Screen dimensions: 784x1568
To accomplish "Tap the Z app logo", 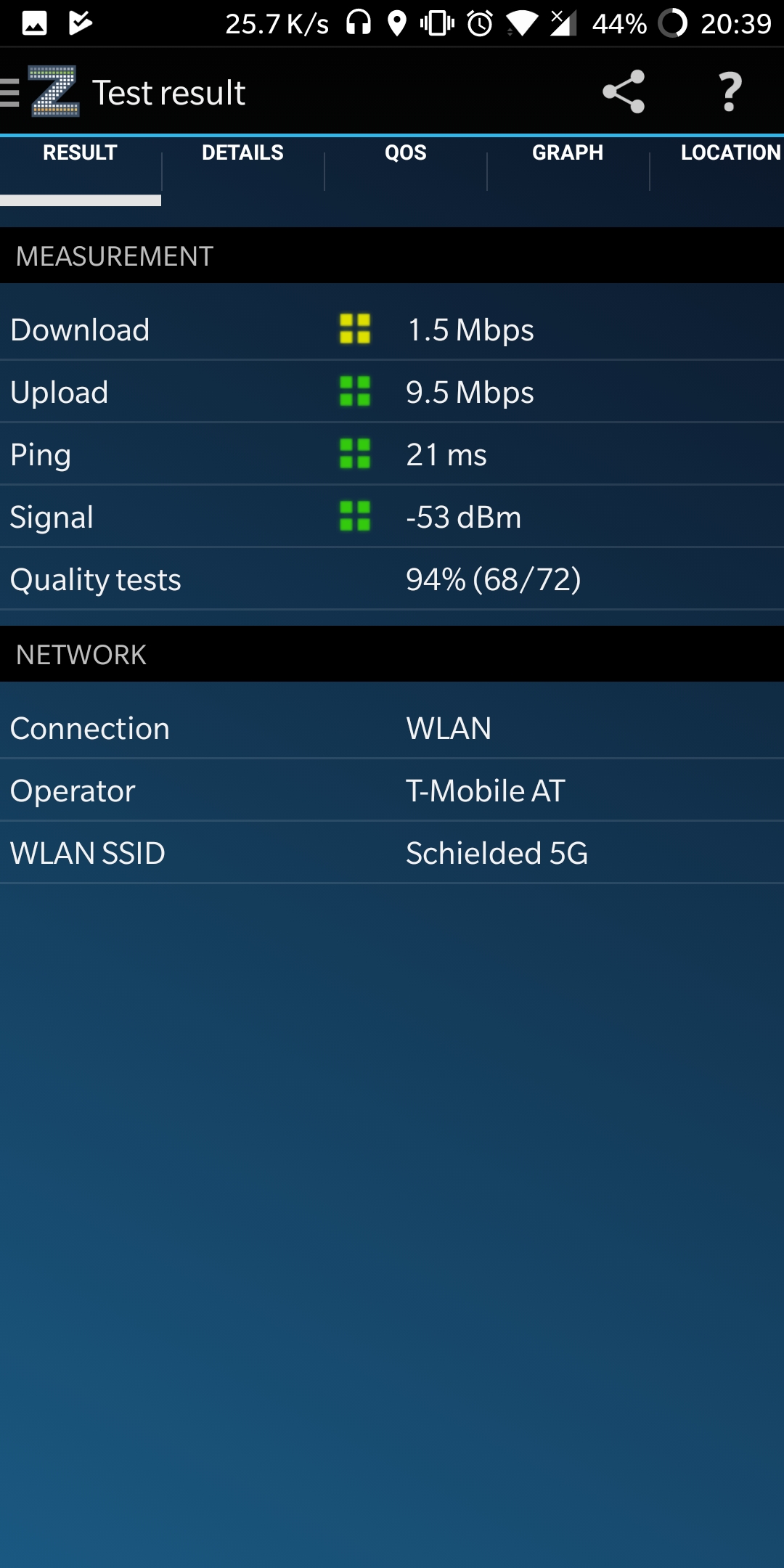I will tap(54, 91).
